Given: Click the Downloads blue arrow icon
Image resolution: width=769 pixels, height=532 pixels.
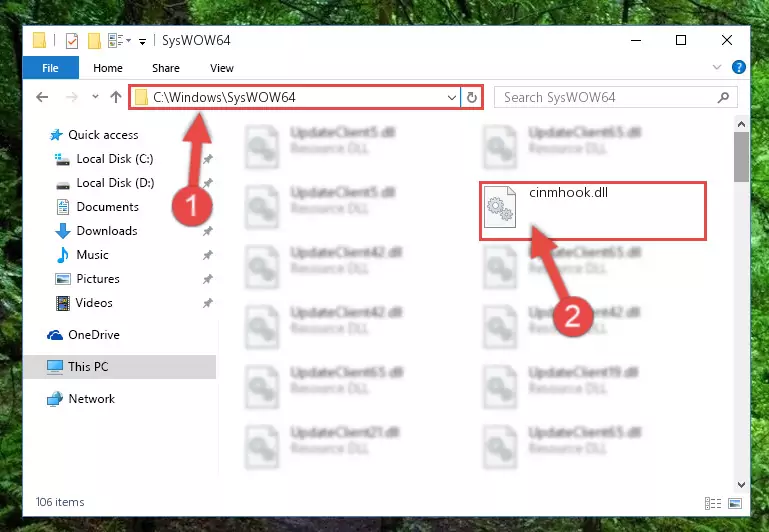Looking at the screenshot, I should (x=63, y=231).
